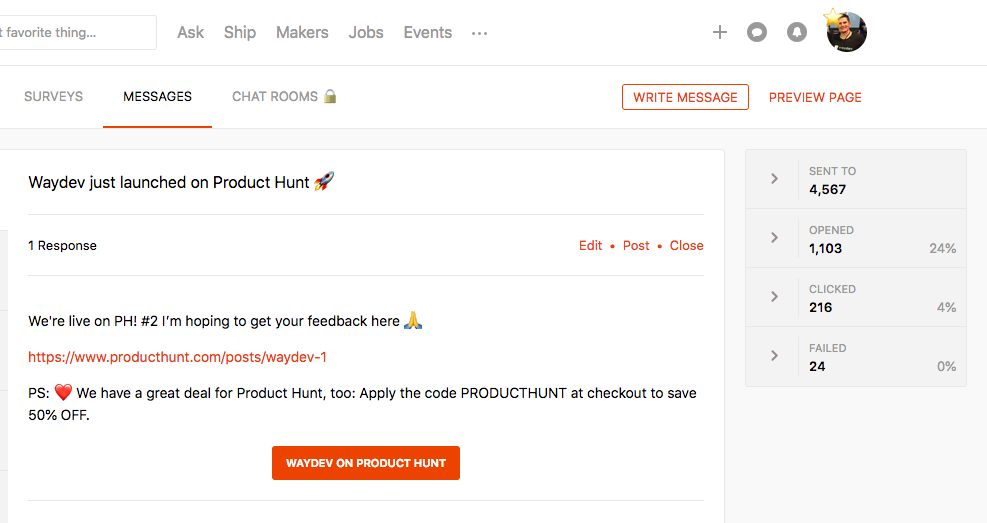Switch to the Surveys tab
Viewport: 987px width, 523px height.
click(53, 97)
